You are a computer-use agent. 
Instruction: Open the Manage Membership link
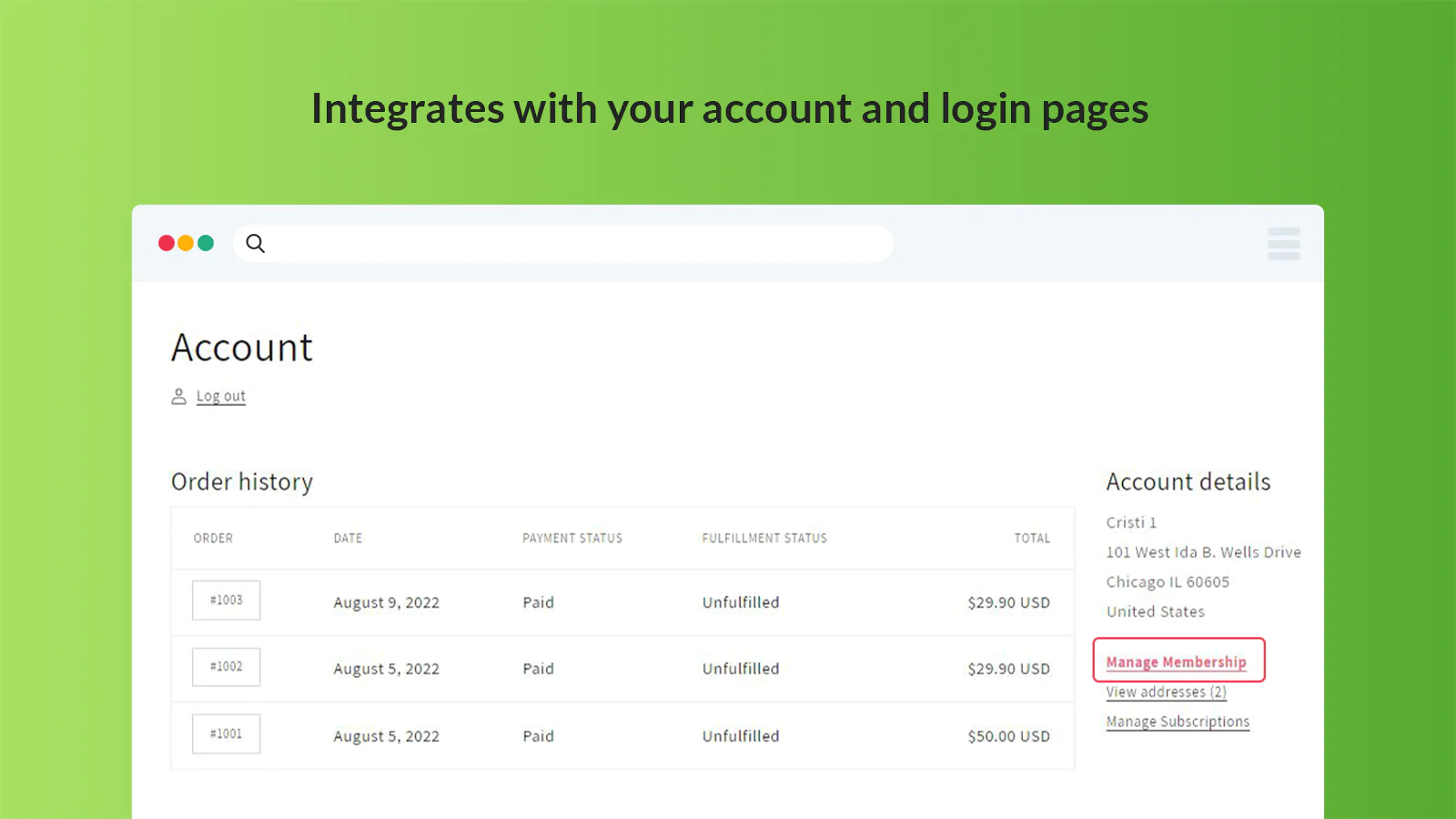[x=1177, y=662]
